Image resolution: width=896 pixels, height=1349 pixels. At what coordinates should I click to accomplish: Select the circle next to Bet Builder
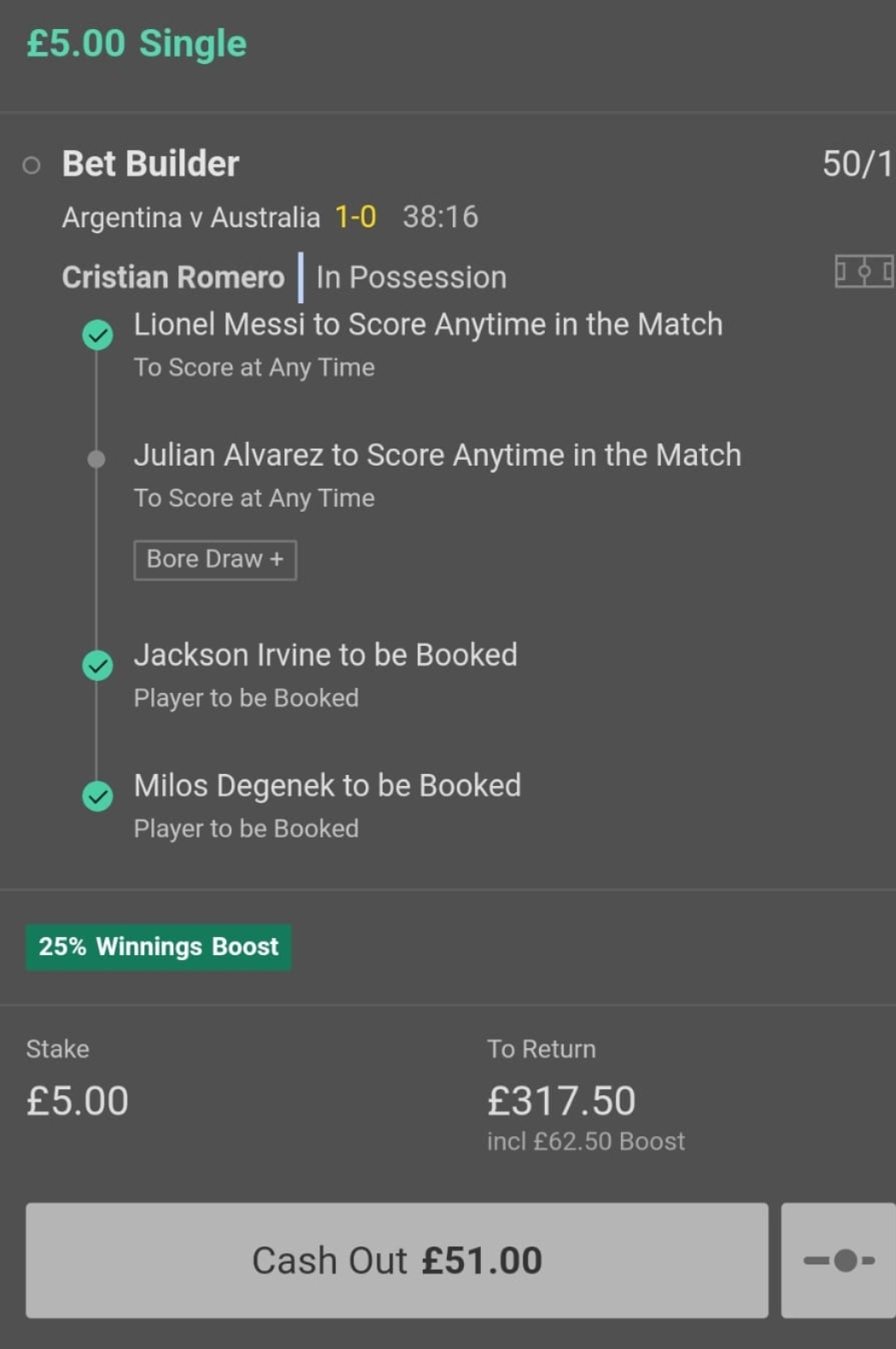pyautogui.click(x=32, y=165)
